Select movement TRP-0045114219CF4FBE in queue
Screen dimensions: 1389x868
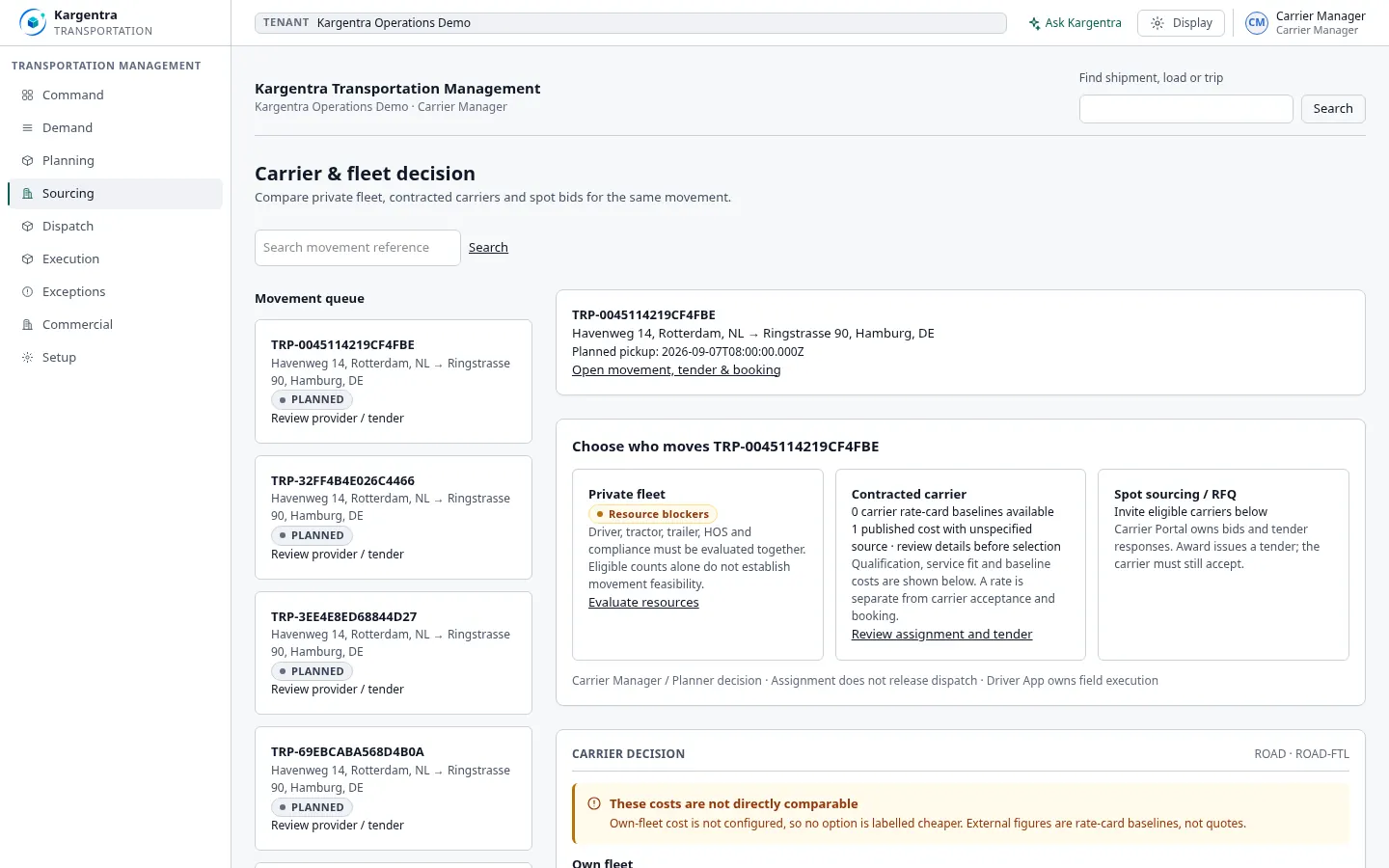394,381
